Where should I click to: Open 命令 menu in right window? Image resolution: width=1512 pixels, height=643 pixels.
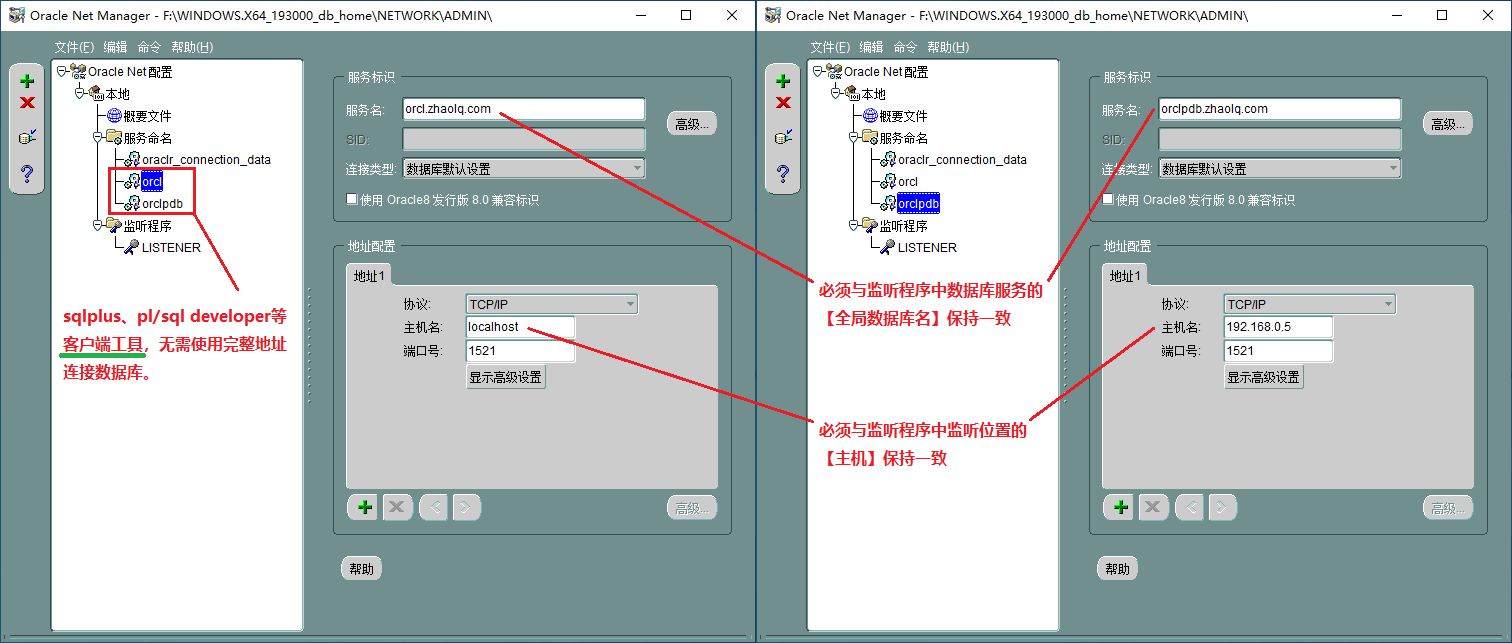point(904,47)
